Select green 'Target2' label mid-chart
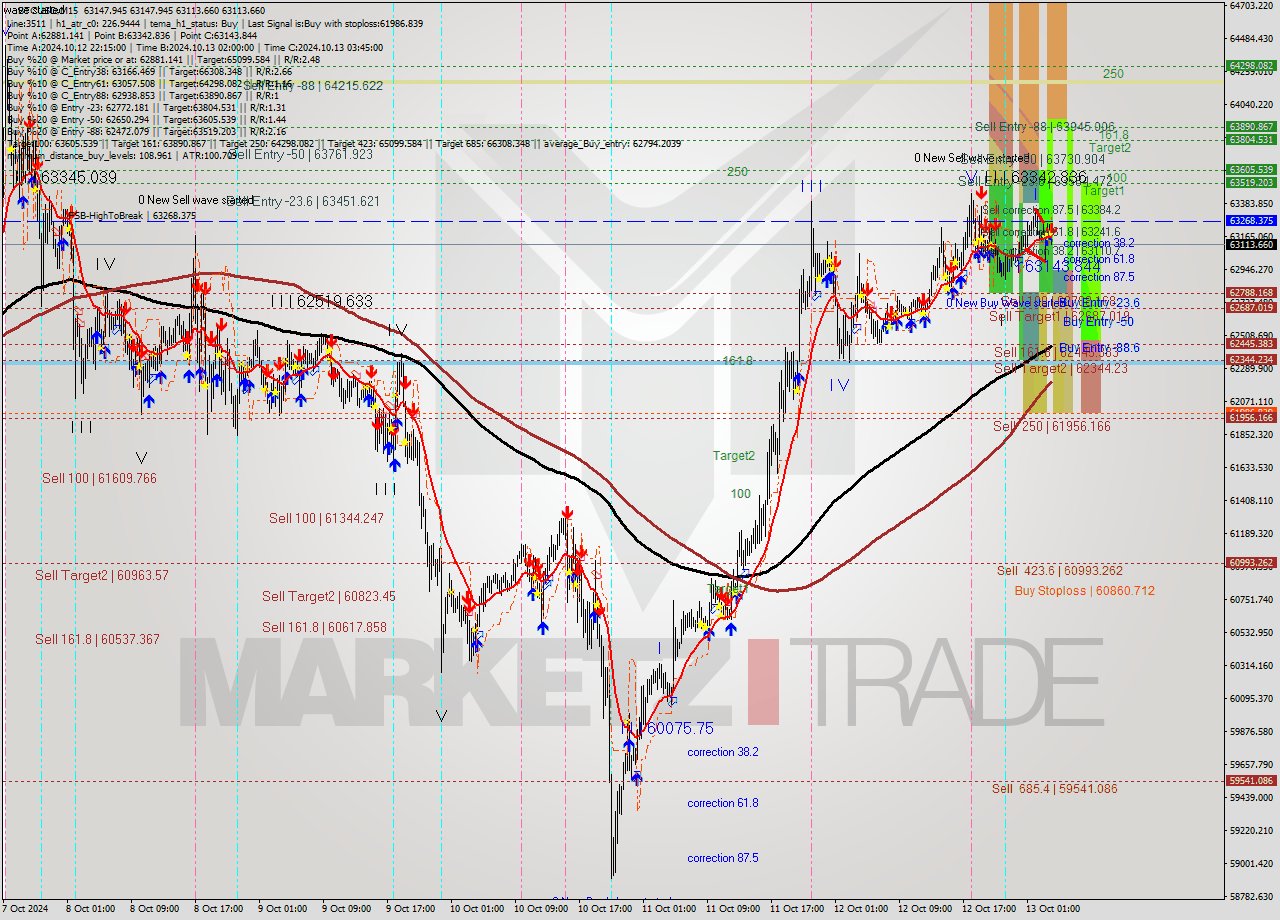This screenshot has width=1280, height=920. 733,456
